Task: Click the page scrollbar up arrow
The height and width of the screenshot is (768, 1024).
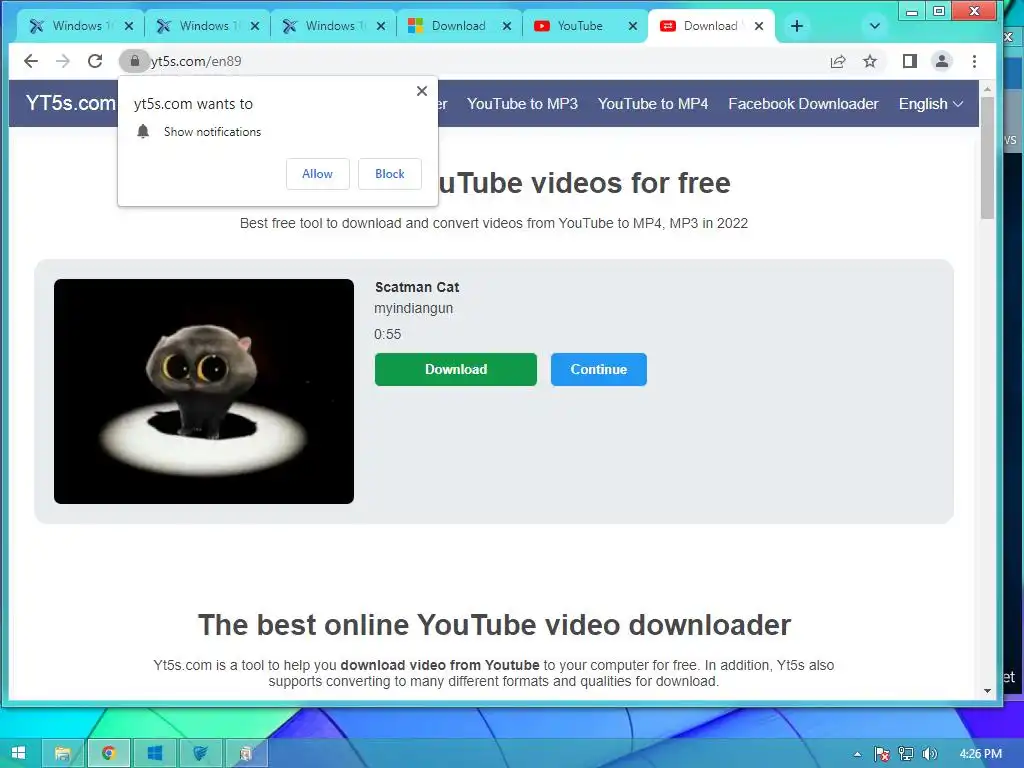Action: [987, 89]
